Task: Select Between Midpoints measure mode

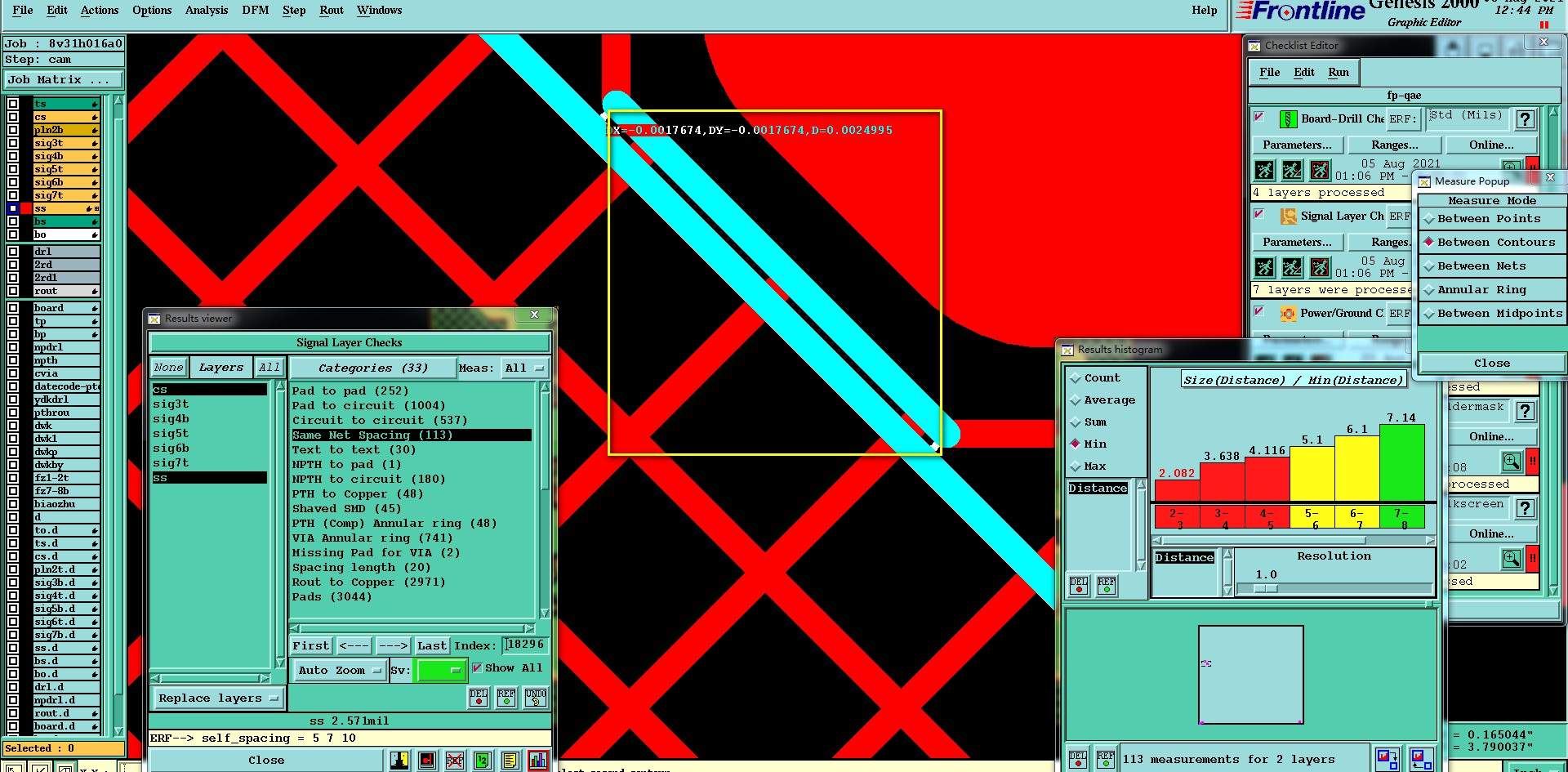Action: pyautogui.click(x=1491, y=314)
